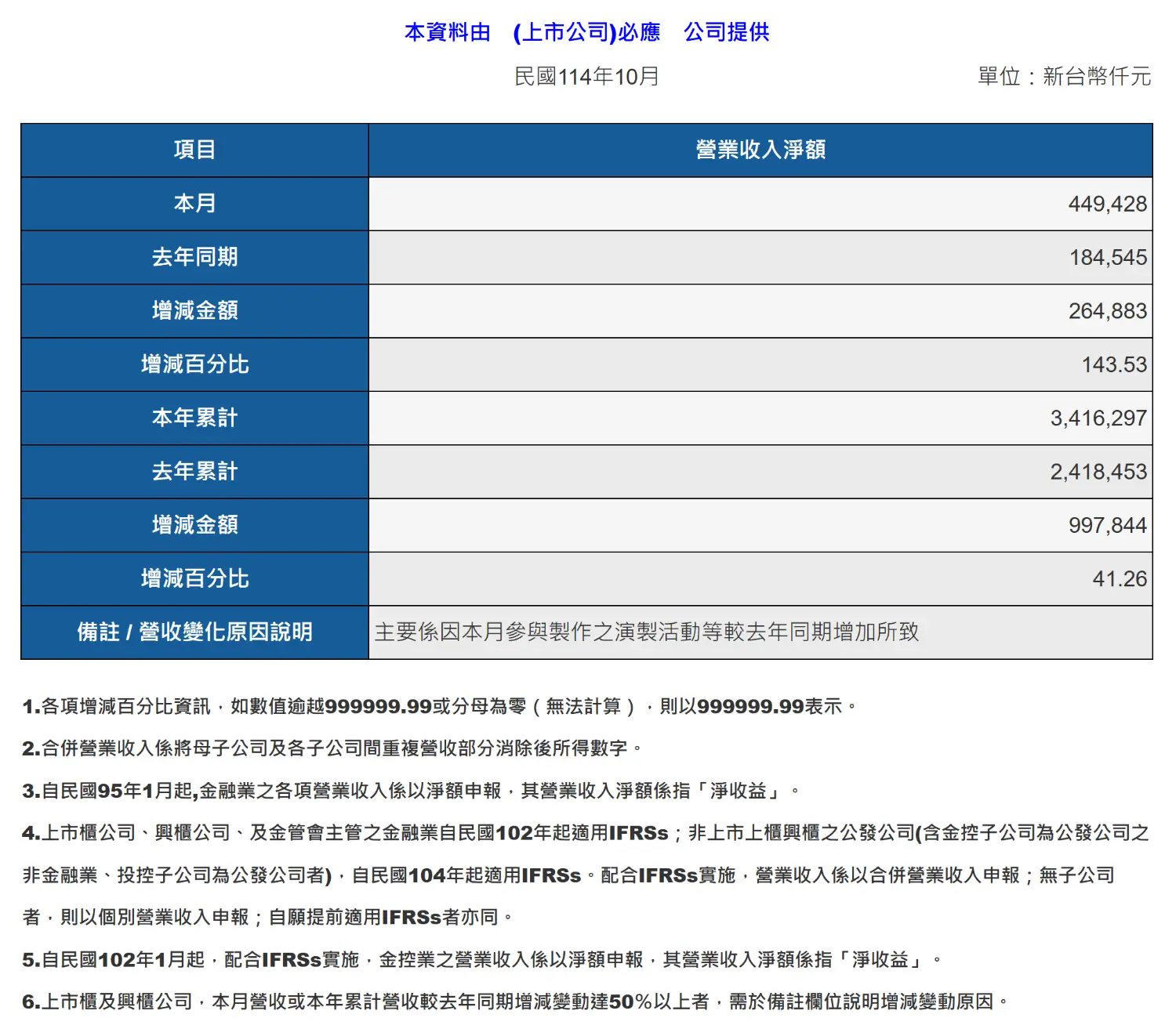Click the monthly change amount 264,883
1176x1036 pixels.
1107,311
